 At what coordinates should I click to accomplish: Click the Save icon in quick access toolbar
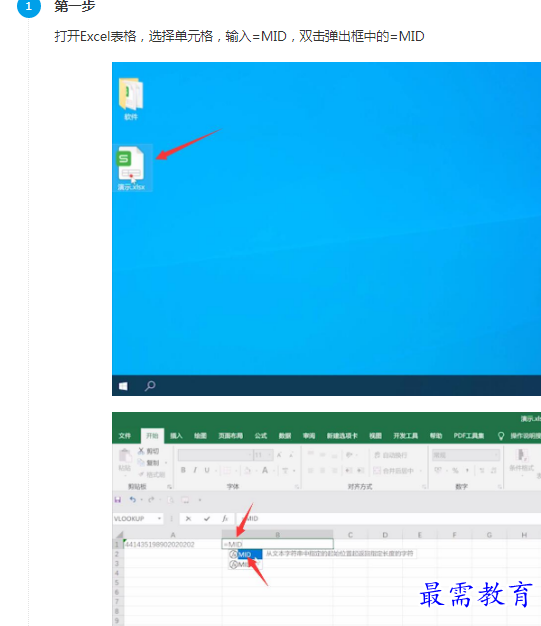(x=118, y=500)
